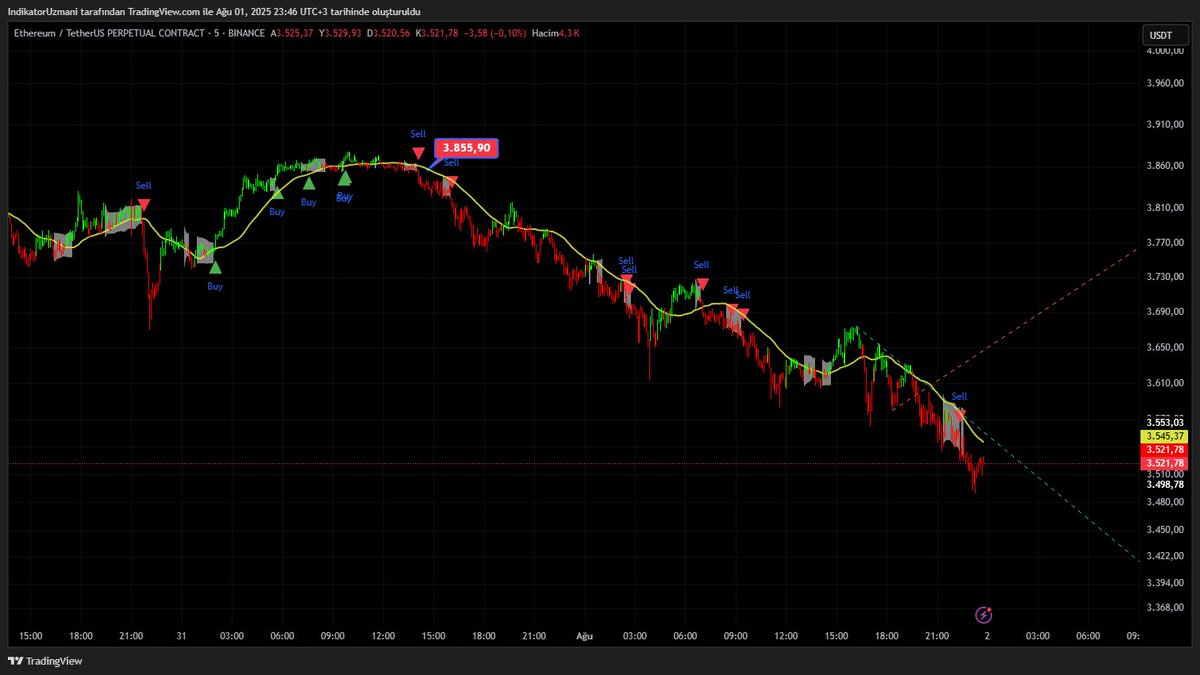This screenshot has height=675, width=1200.
Task: Click the A3.525,37 open value
Action: tap(292, 33)
